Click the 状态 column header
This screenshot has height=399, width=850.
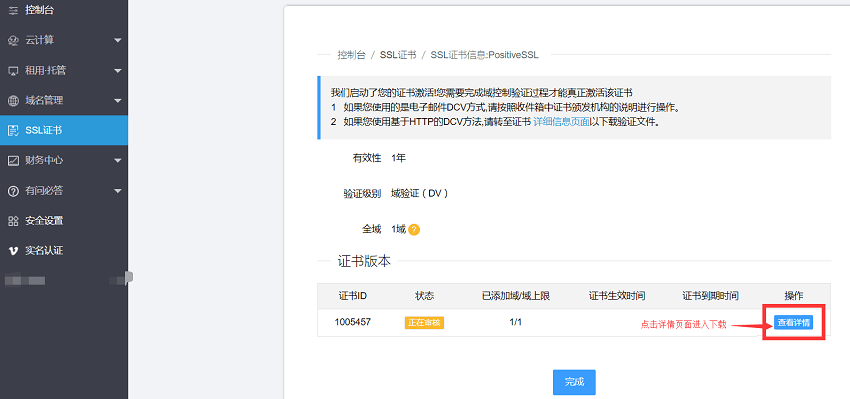(424, 296)
